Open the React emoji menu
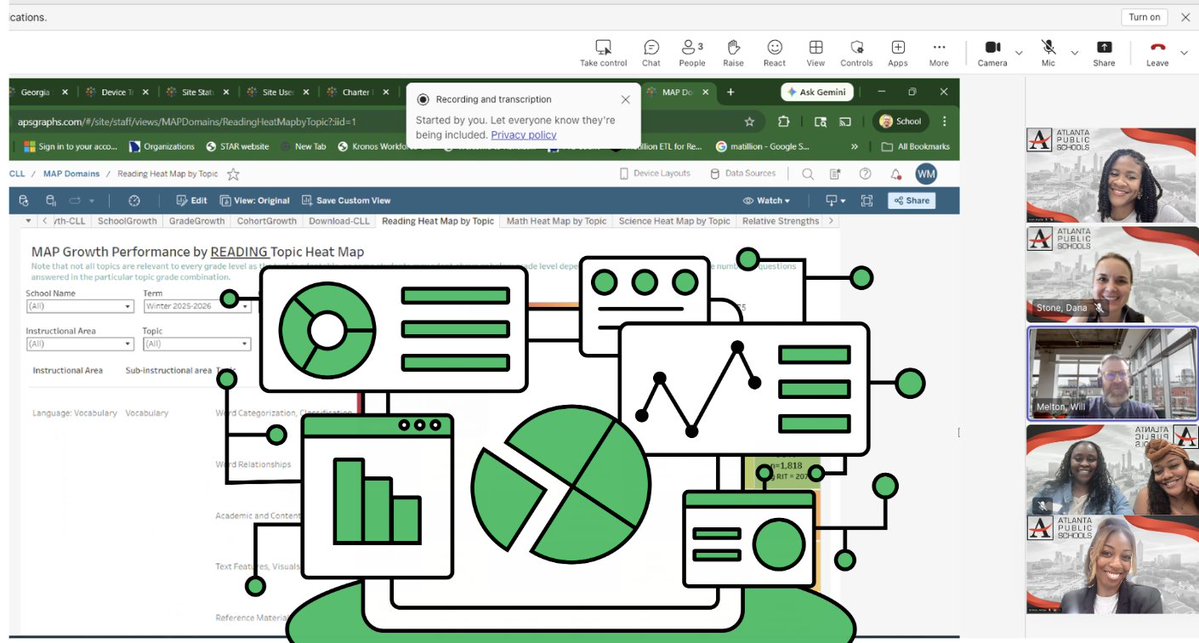This screenshot has width=1199, height=643. click(x=775, y=54)
